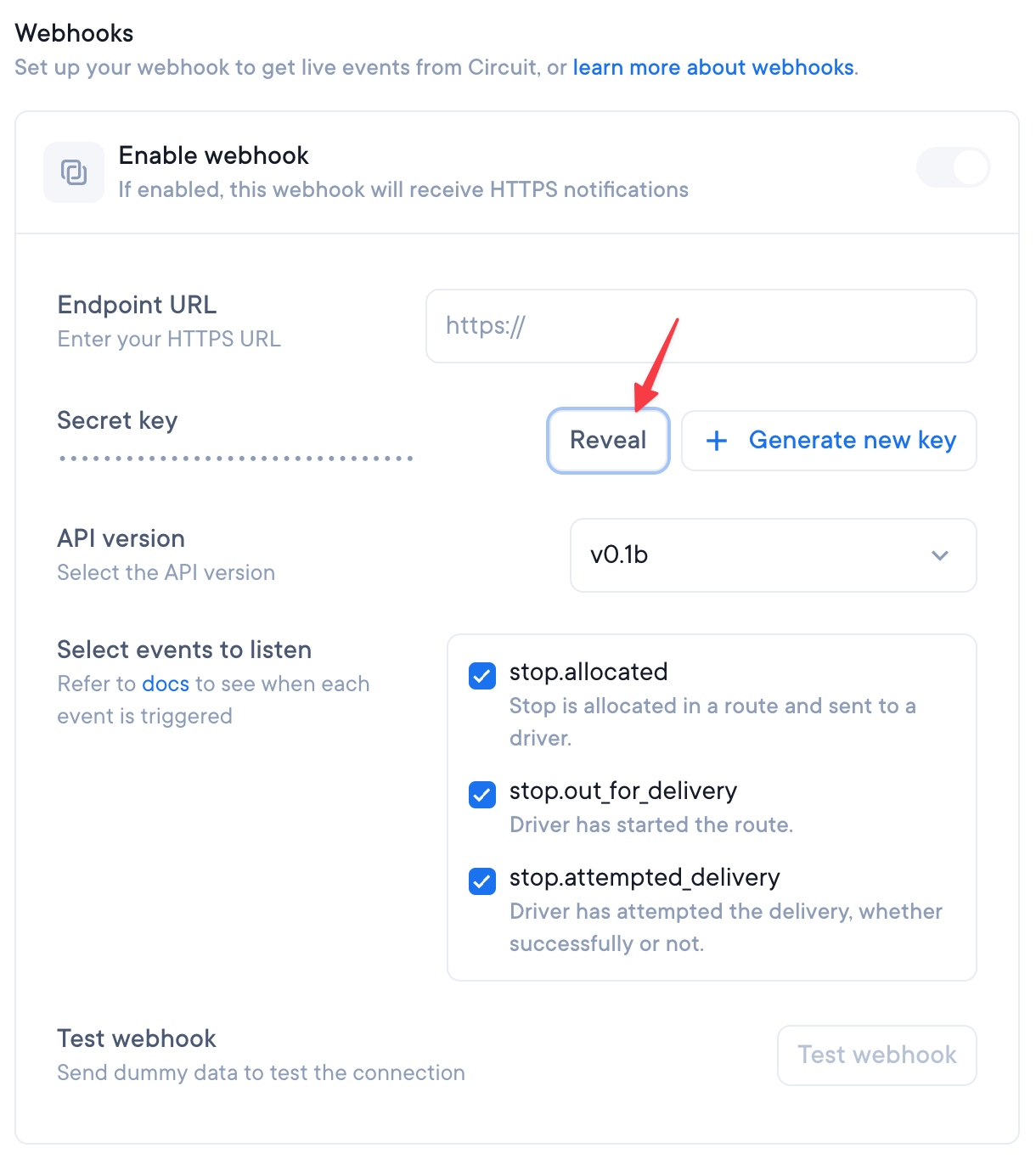1036x1165 pixels.
Task: Uncheck the stop.out_for_delivery checkbox
Action: (x=482, y=795)
